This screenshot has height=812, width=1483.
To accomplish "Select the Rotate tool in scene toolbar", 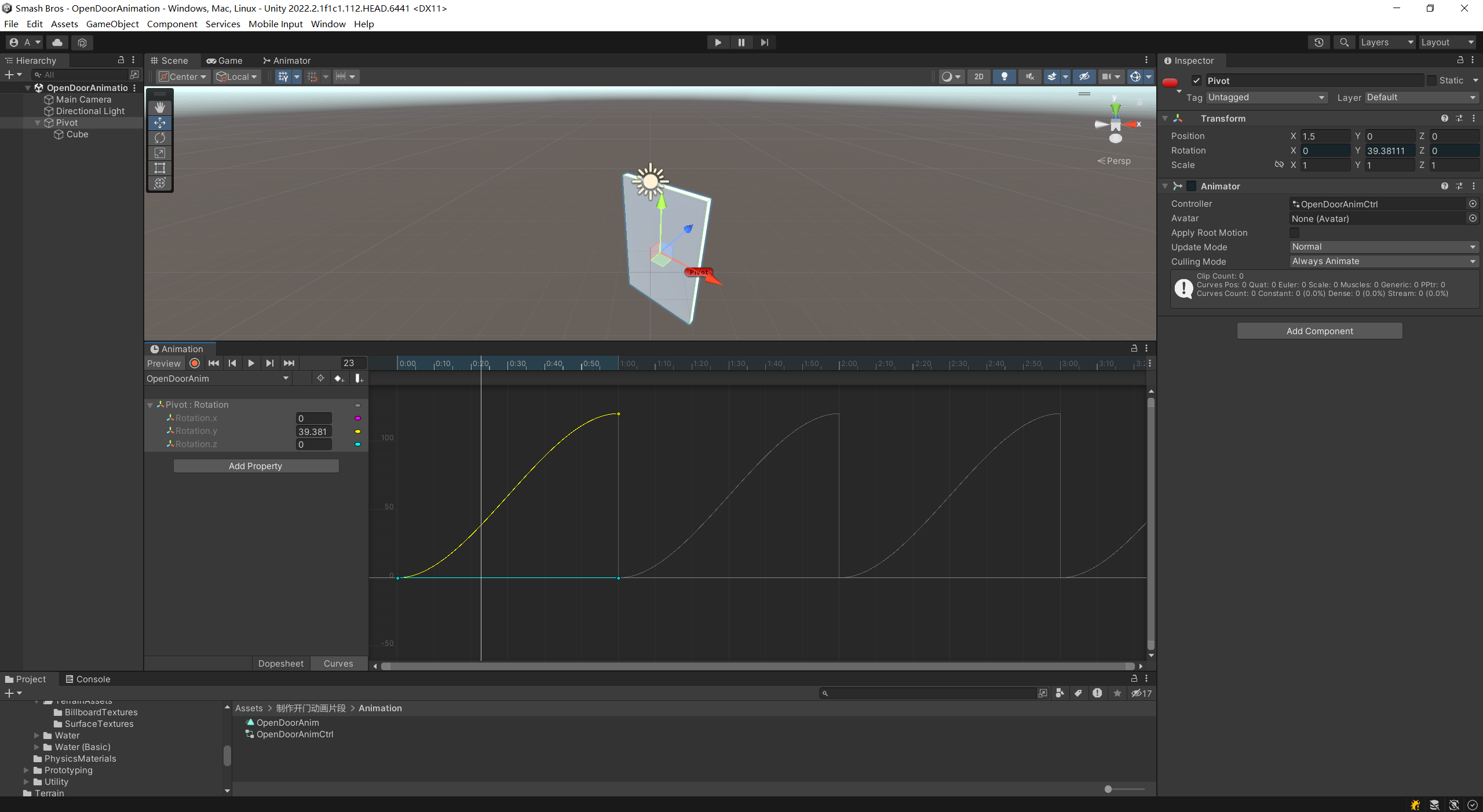I will click(x=160, y=138).
